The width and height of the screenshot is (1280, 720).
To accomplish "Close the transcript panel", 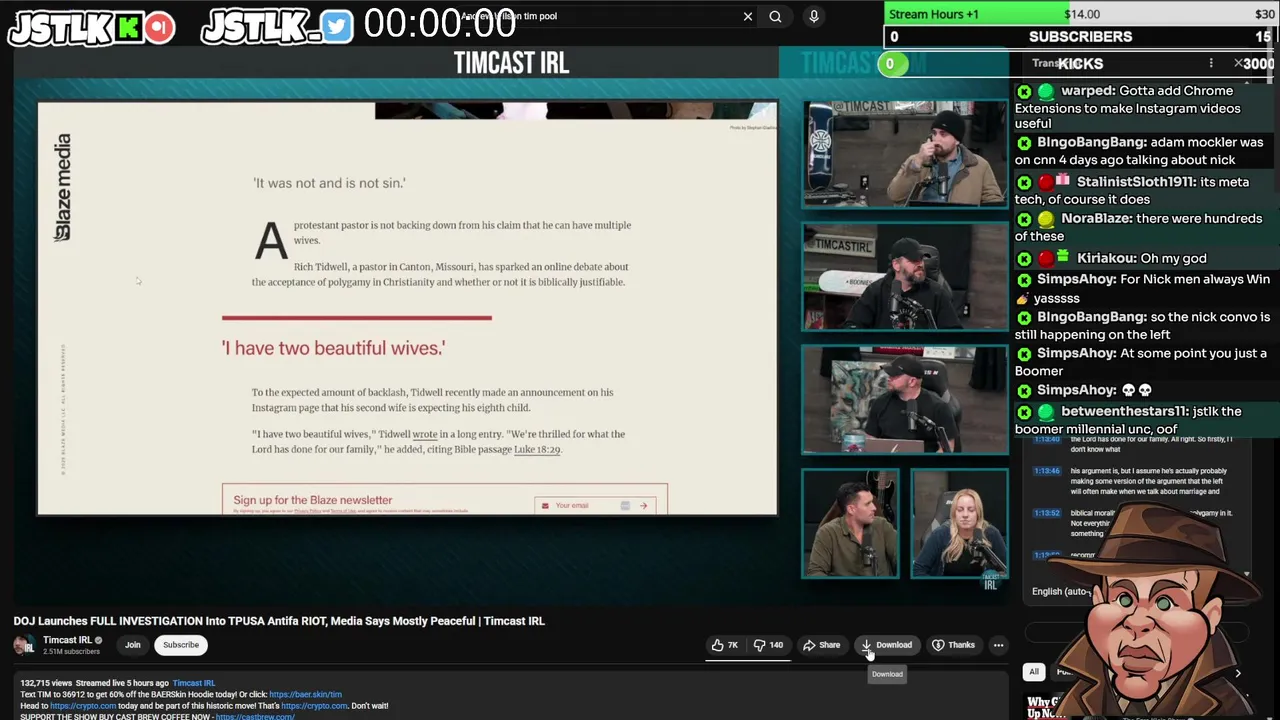I will click(x=1238, y=63).
